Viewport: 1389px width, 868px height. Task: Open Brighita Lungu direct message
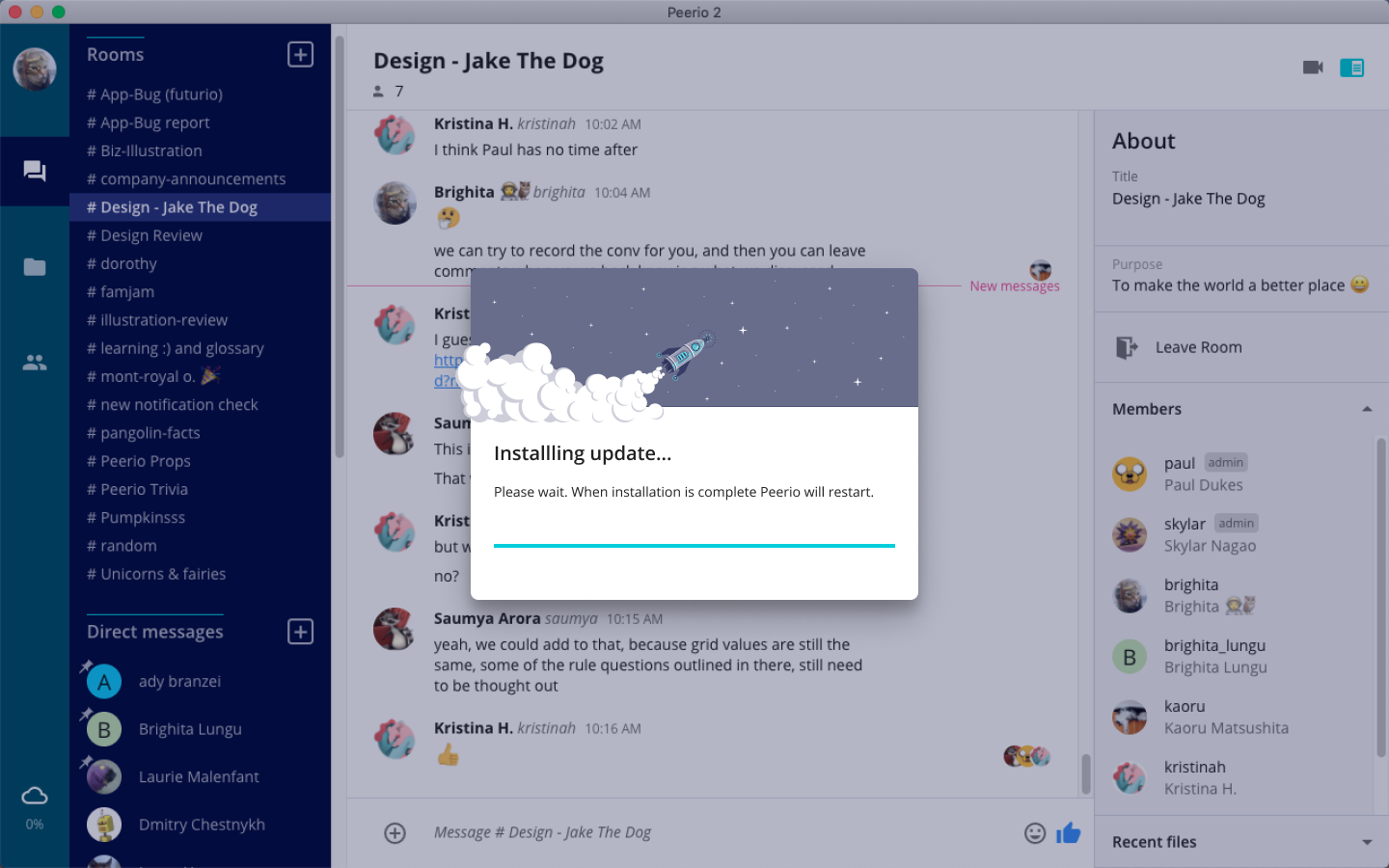click(201, 730)
